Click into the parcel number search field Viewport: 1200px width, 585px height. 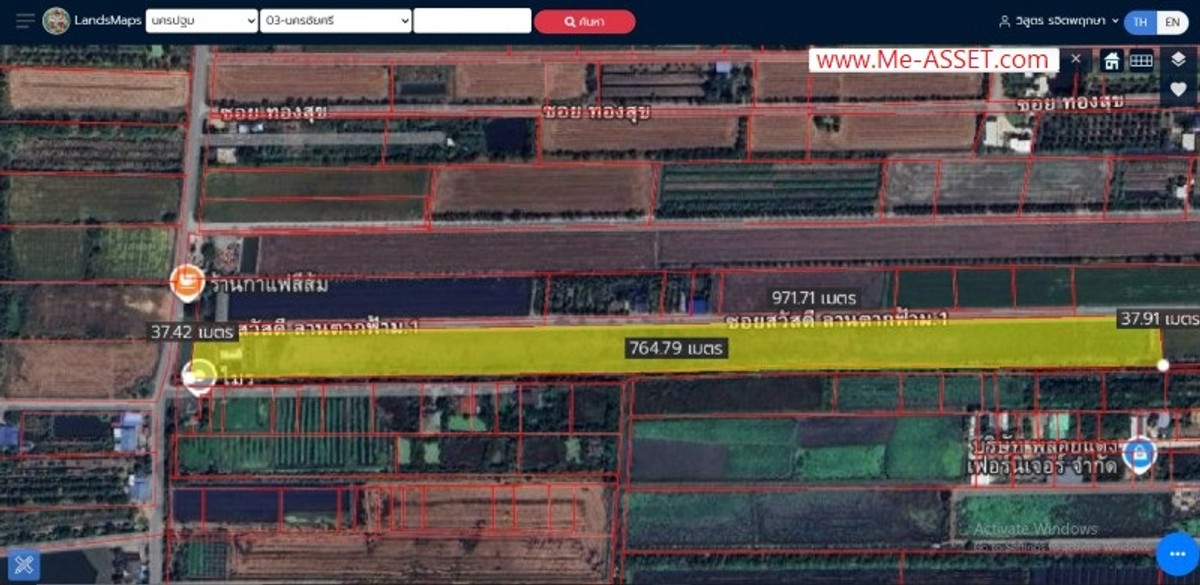[471, 21]
